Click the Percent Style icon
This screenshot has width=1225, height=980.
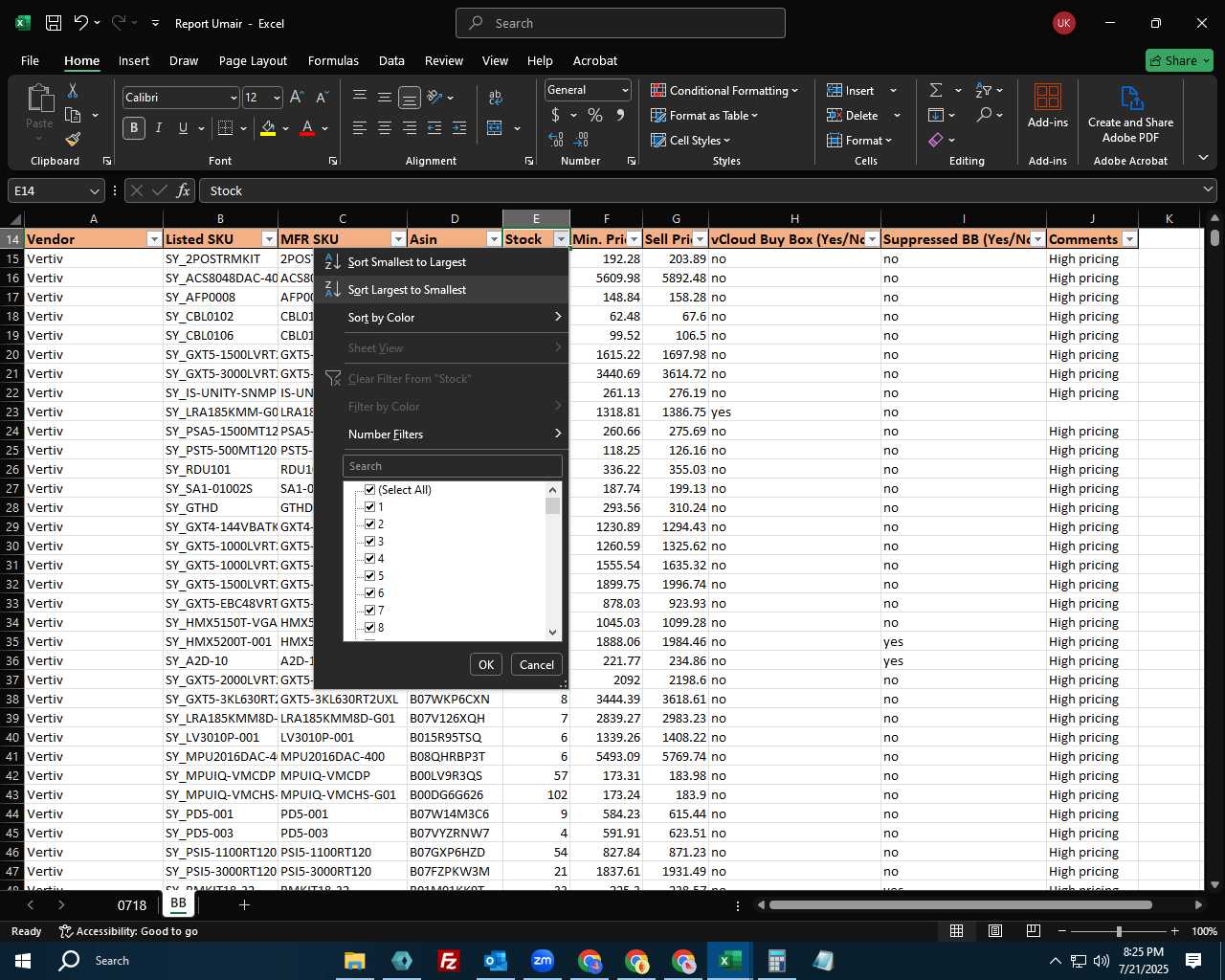point(595,115)
